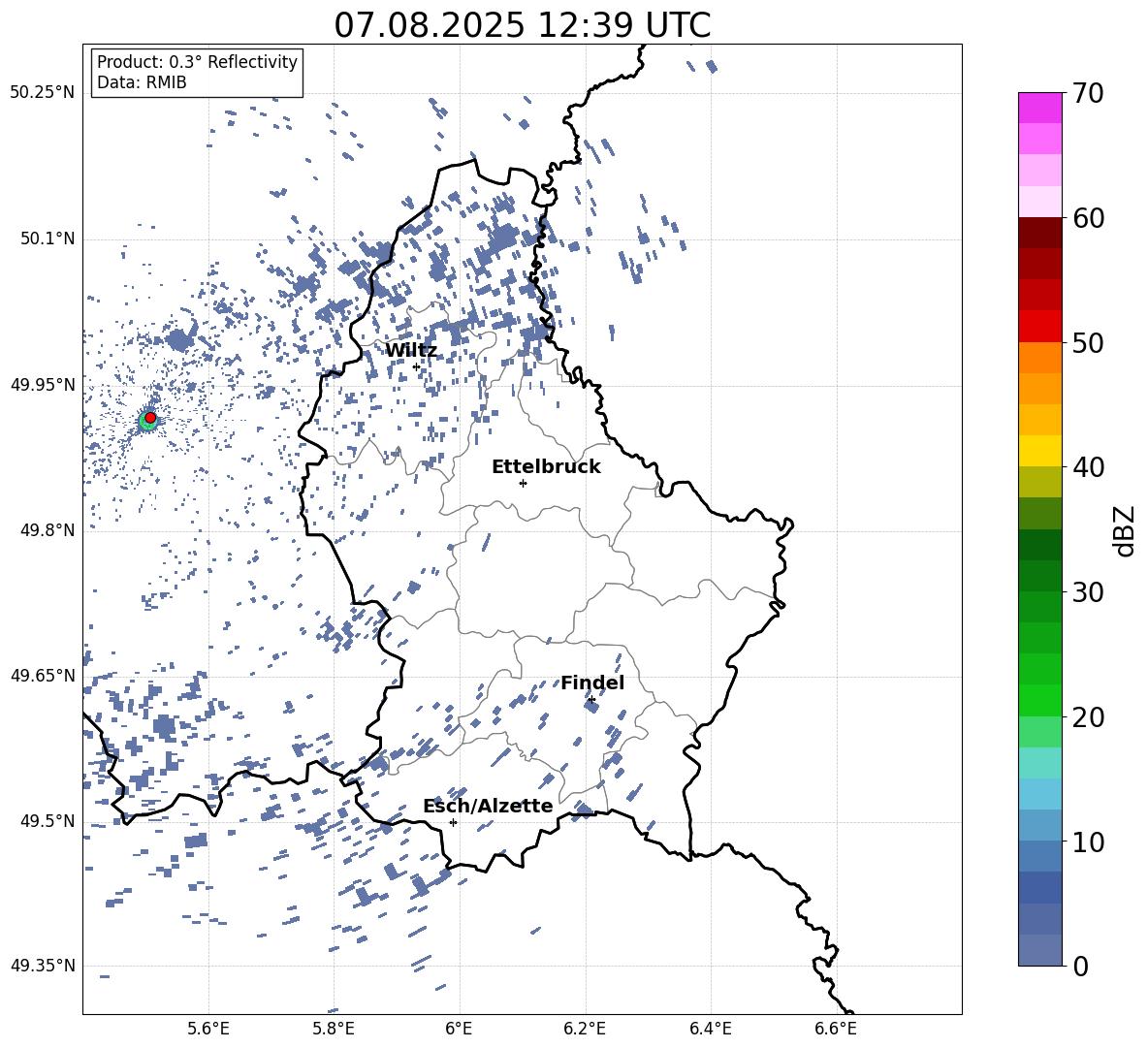Click the 50.1°N latitude label
The image size is (1148, 1048).
[48, 238]
